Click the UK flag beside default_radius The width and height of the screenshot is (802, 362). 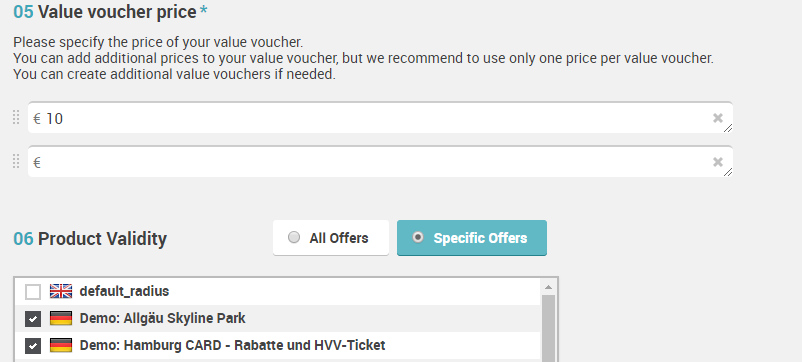pyautogui.click(x=61, y=291)
